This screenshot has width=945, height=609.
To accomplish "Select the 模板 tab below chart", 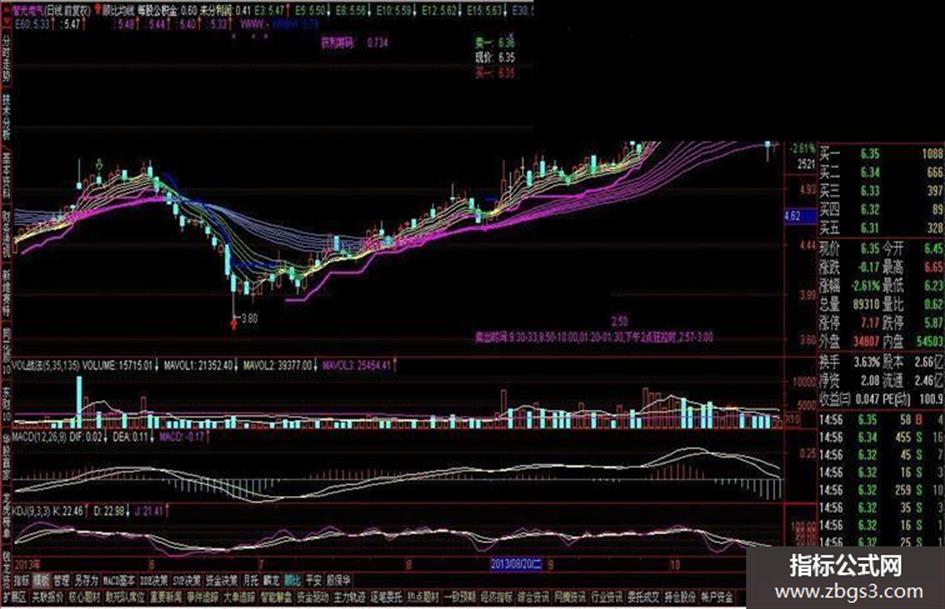I will 41,581.
